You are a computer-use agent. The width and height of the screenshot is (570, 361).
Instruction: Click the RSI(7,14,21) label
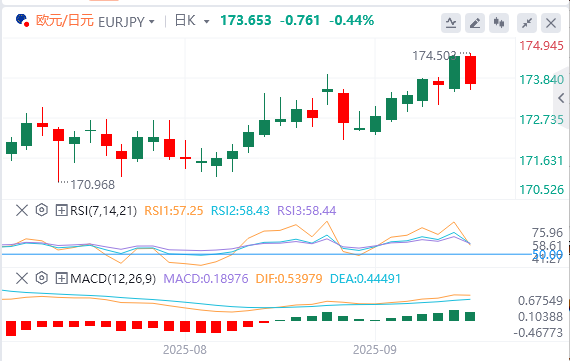(x=103, y=210)
